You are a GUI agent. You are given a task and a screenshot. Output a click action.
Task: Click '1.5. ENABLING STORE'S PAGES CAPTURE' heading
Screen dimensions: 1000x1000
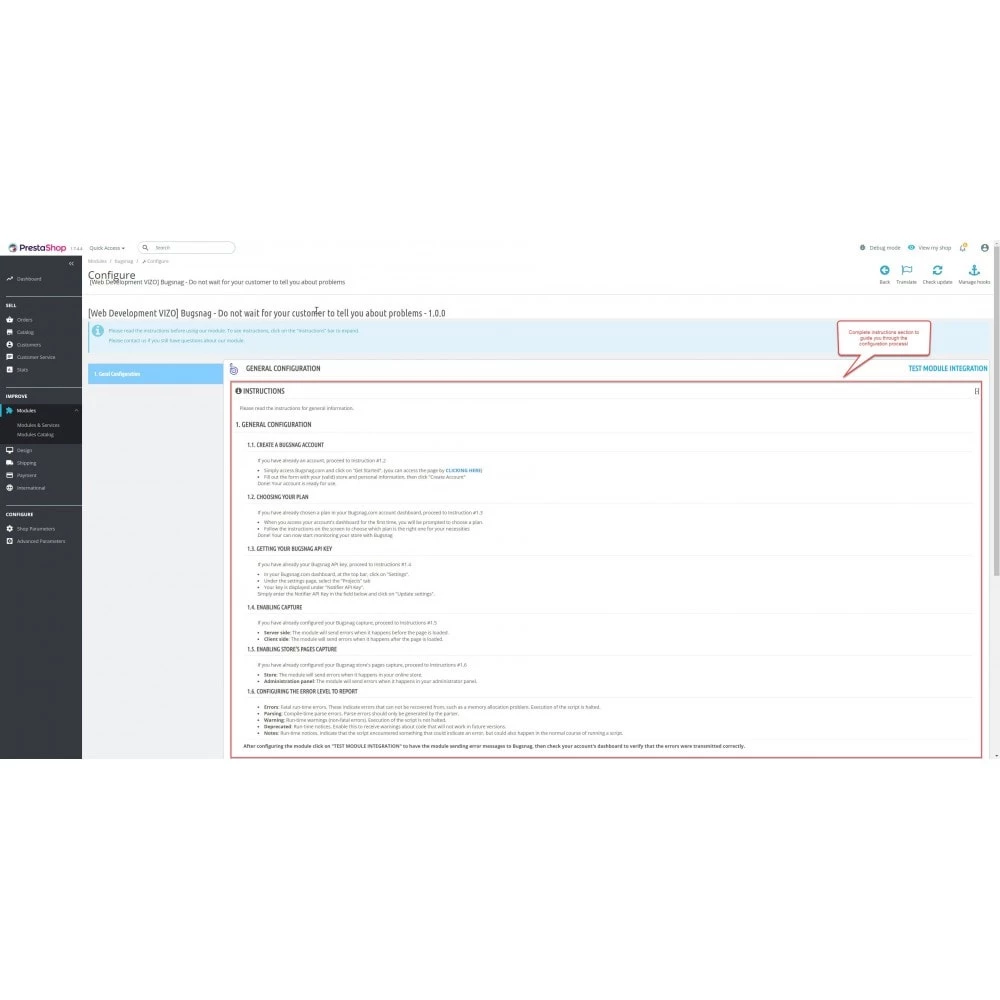(291, 649)
